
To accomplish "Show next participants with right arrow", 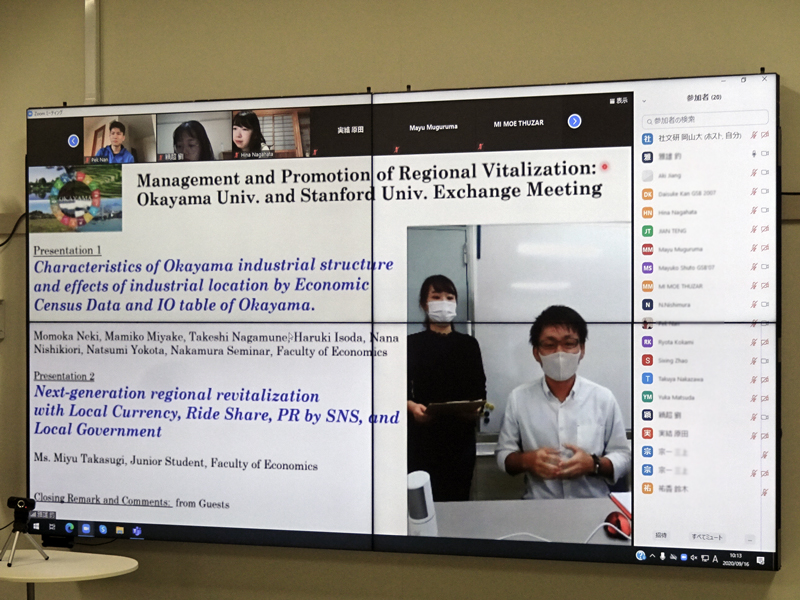I will 574,121.
